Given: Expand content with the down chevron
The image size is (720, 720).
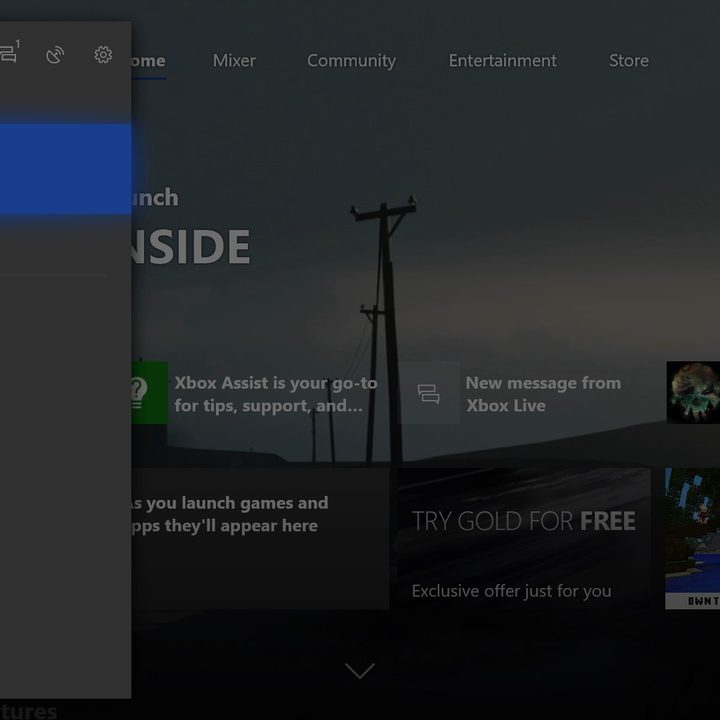Looking at the screenshot, I should tap(360, 670).
